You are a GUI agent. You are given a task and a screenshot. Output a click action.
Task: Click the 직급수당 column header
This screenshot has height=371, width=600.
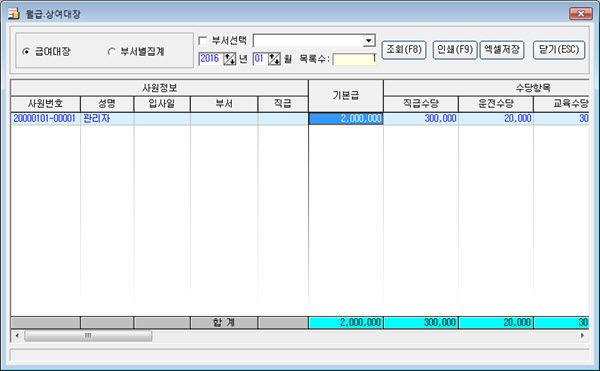tap(421, 104)
